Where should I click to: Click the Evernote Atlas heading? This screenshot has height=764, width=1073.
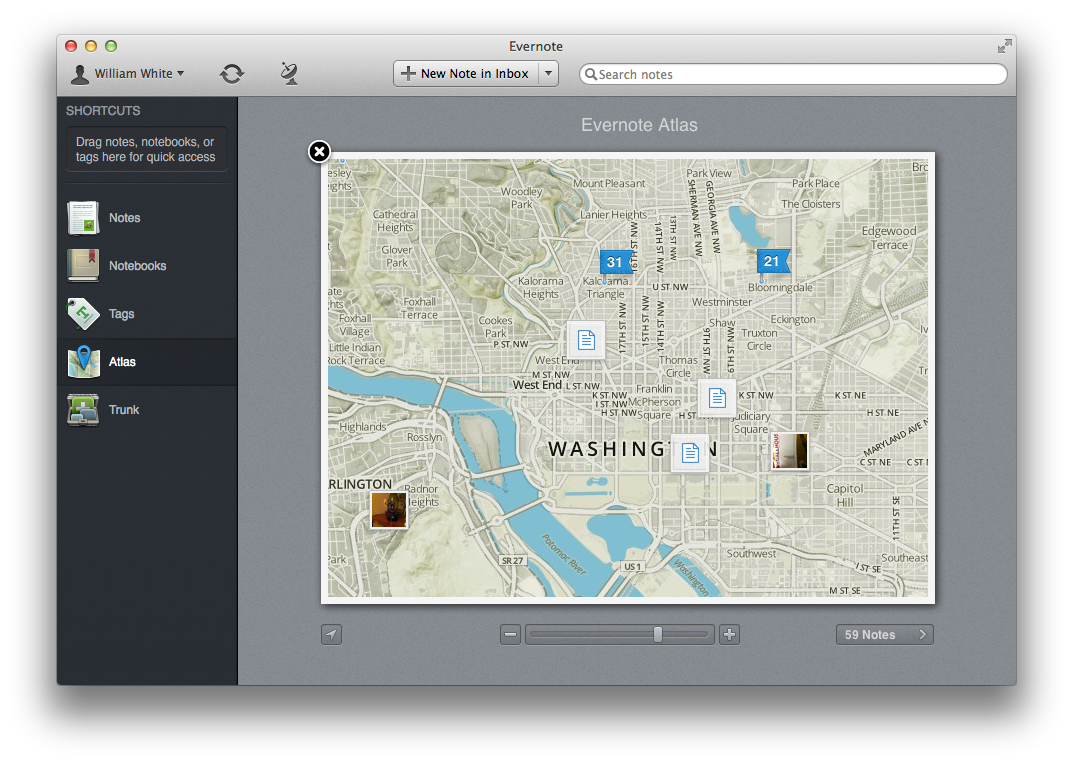639,125
